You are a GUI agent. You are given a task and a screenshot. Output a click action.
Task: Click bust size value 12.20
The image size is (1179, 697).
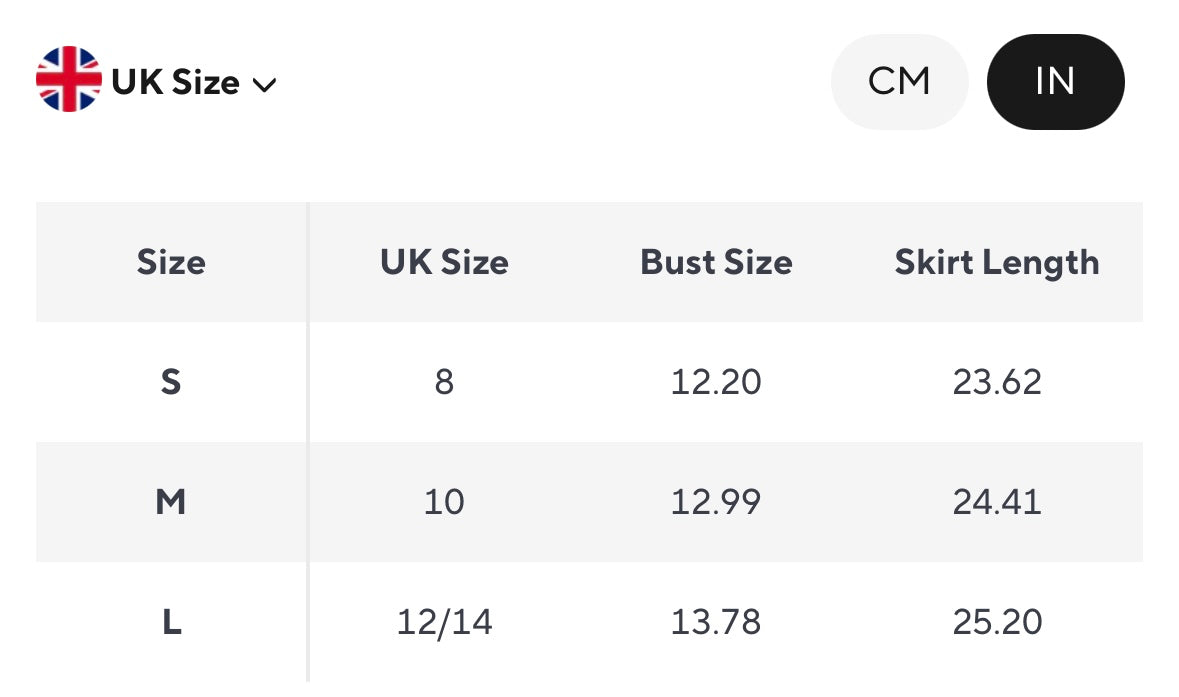[x=716, y=382]
